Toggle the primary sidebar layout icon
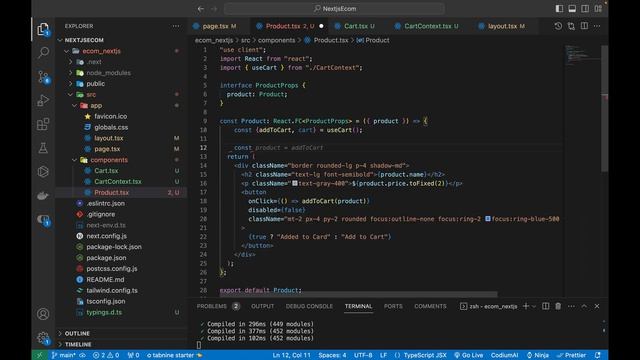640x360 pixels. pyautogui.click(x=559, y=9)
